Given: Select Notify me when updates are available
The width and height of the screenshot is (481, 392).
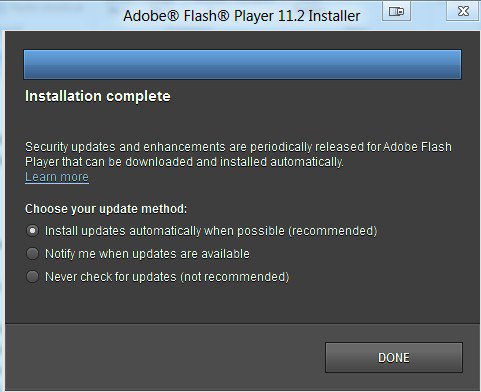Looking at the screenshot, I should (32, 254).
